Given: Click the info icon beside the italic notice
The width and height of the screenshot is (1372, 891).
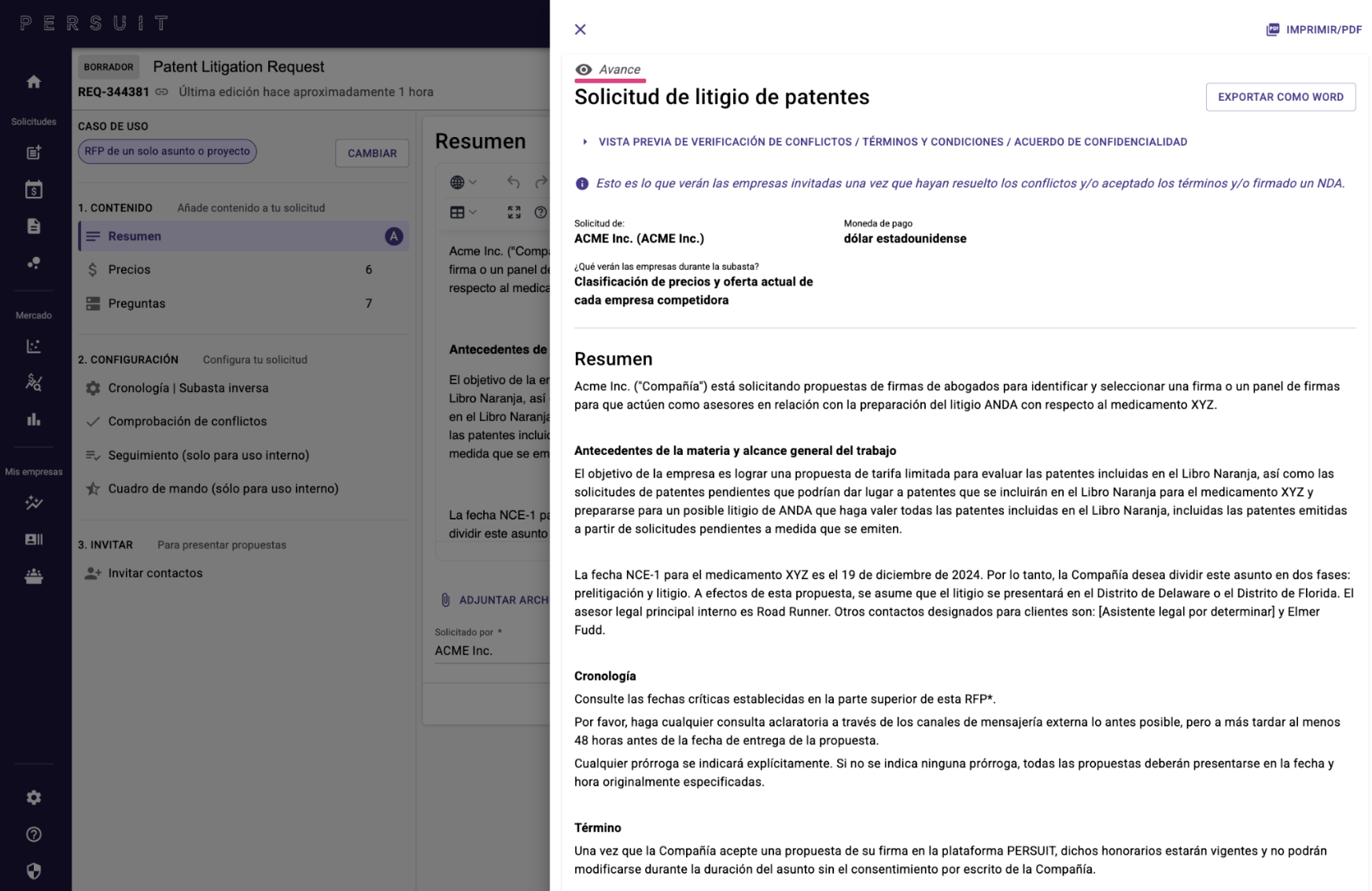Looking at the screenshot, I should click(x=582, y=183).
